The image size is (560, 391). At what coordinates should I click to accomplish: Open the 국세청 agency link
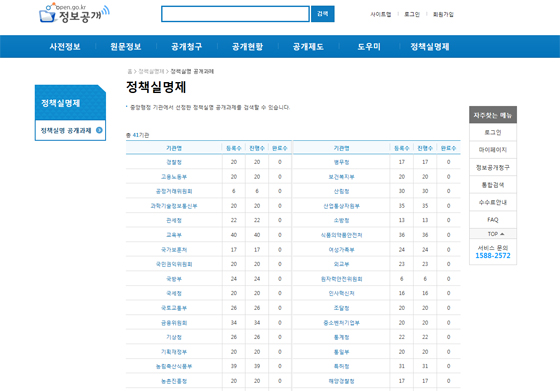[174, 293]
